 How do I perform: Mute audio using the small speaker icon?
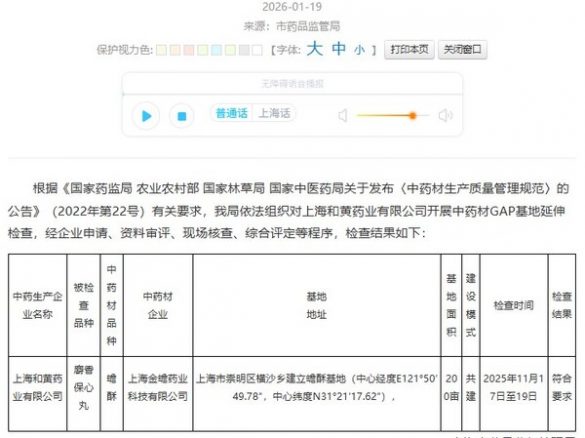343,116
